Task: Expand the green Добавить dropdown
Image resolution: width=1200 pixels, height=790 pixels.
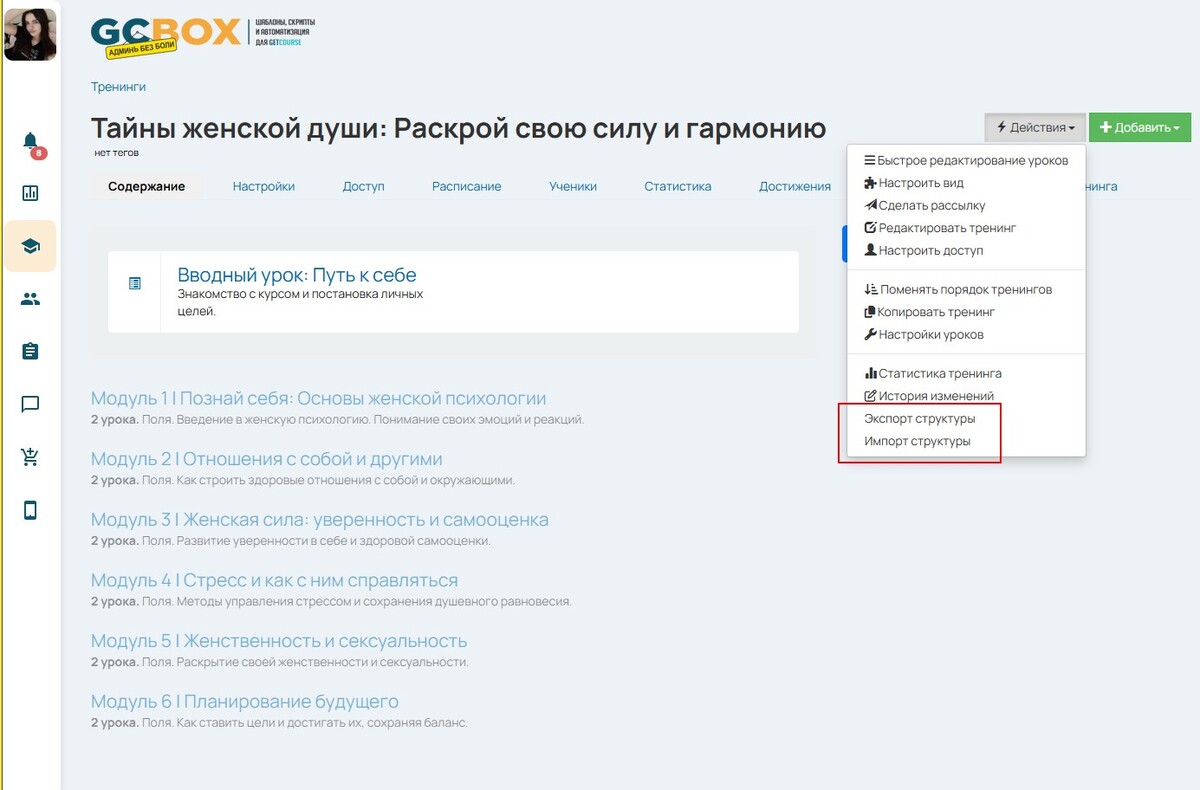Action: [1139, 128]
